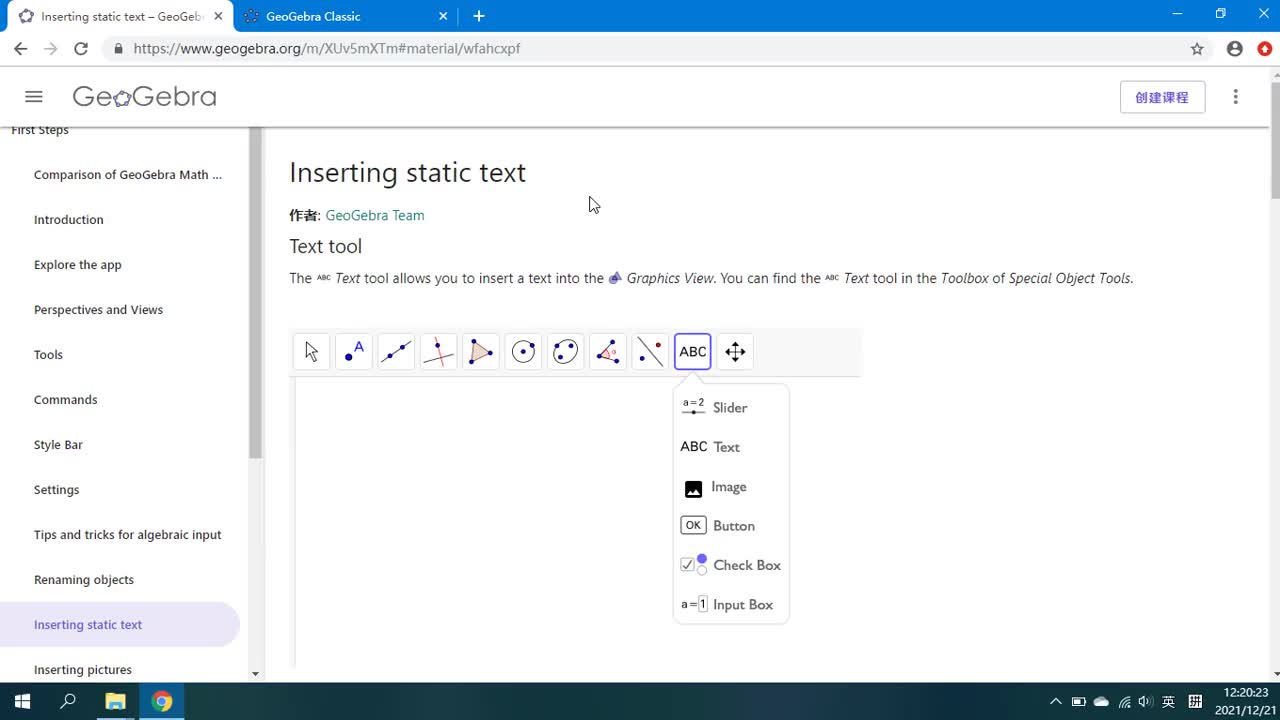Select the Polygon tool
Viewport: 1280px width, 720px height.
point(481,352)
